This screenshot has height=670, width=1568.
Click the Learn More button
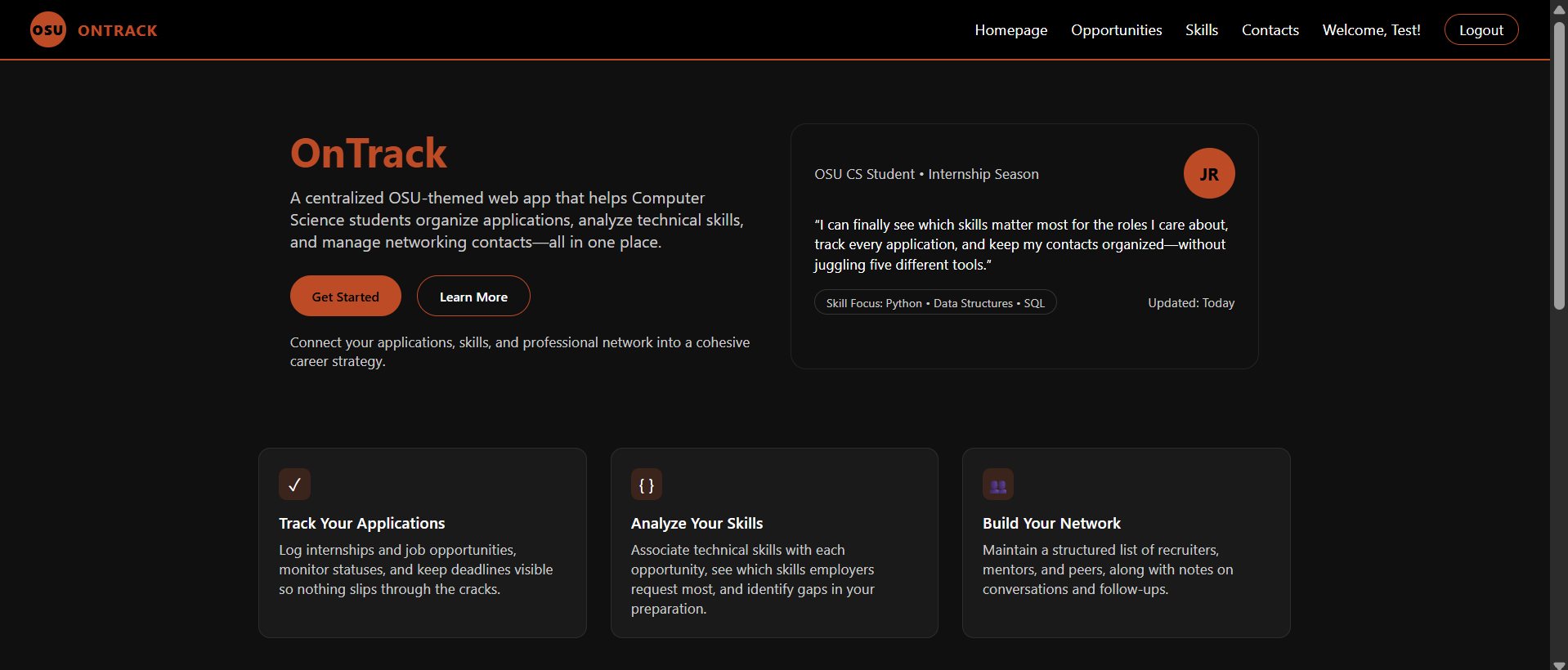coord(473,296)
